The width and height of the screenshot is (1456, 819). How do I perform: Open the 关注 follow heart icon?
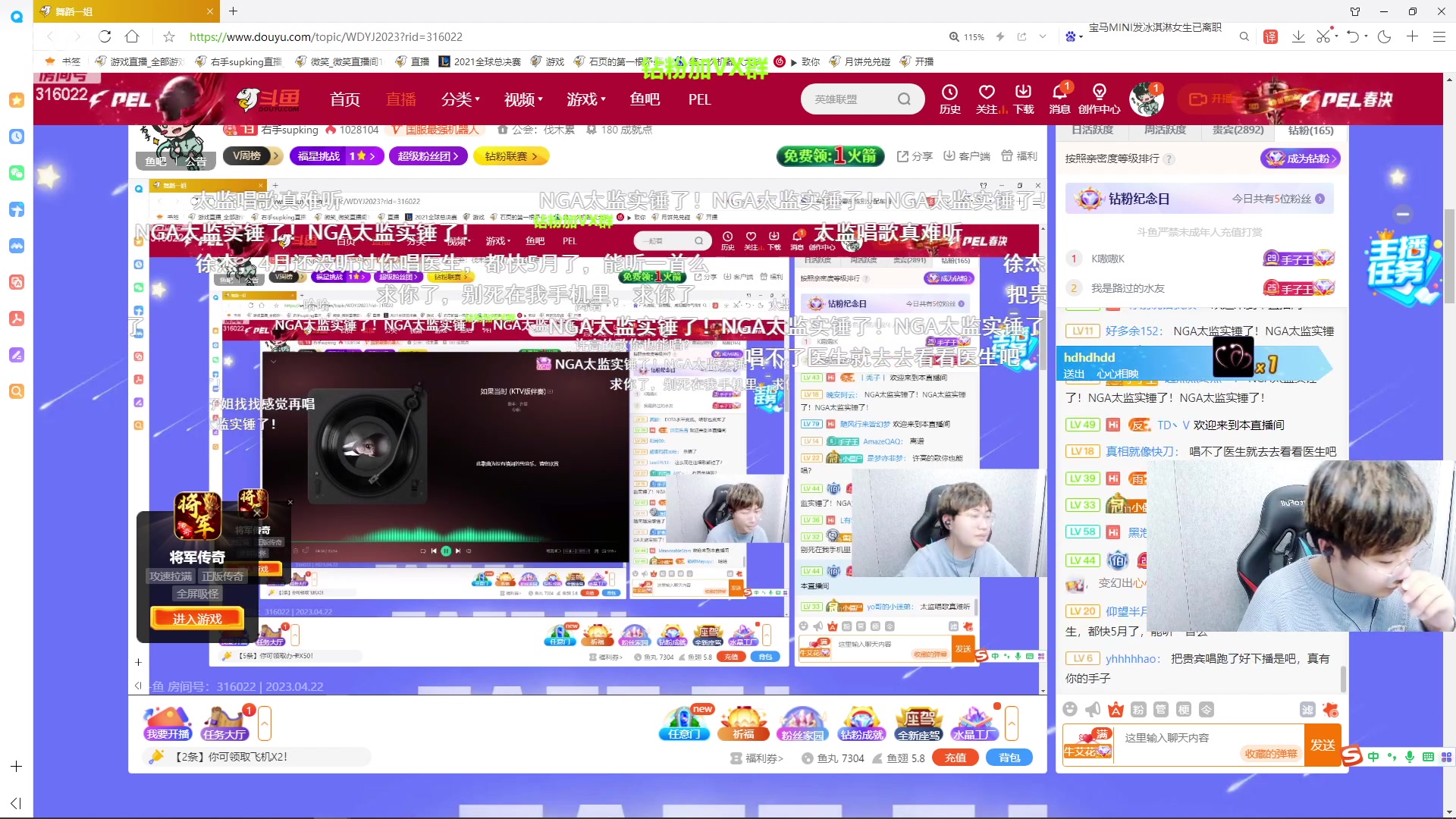pyautogui.click(x=987, y=99)
